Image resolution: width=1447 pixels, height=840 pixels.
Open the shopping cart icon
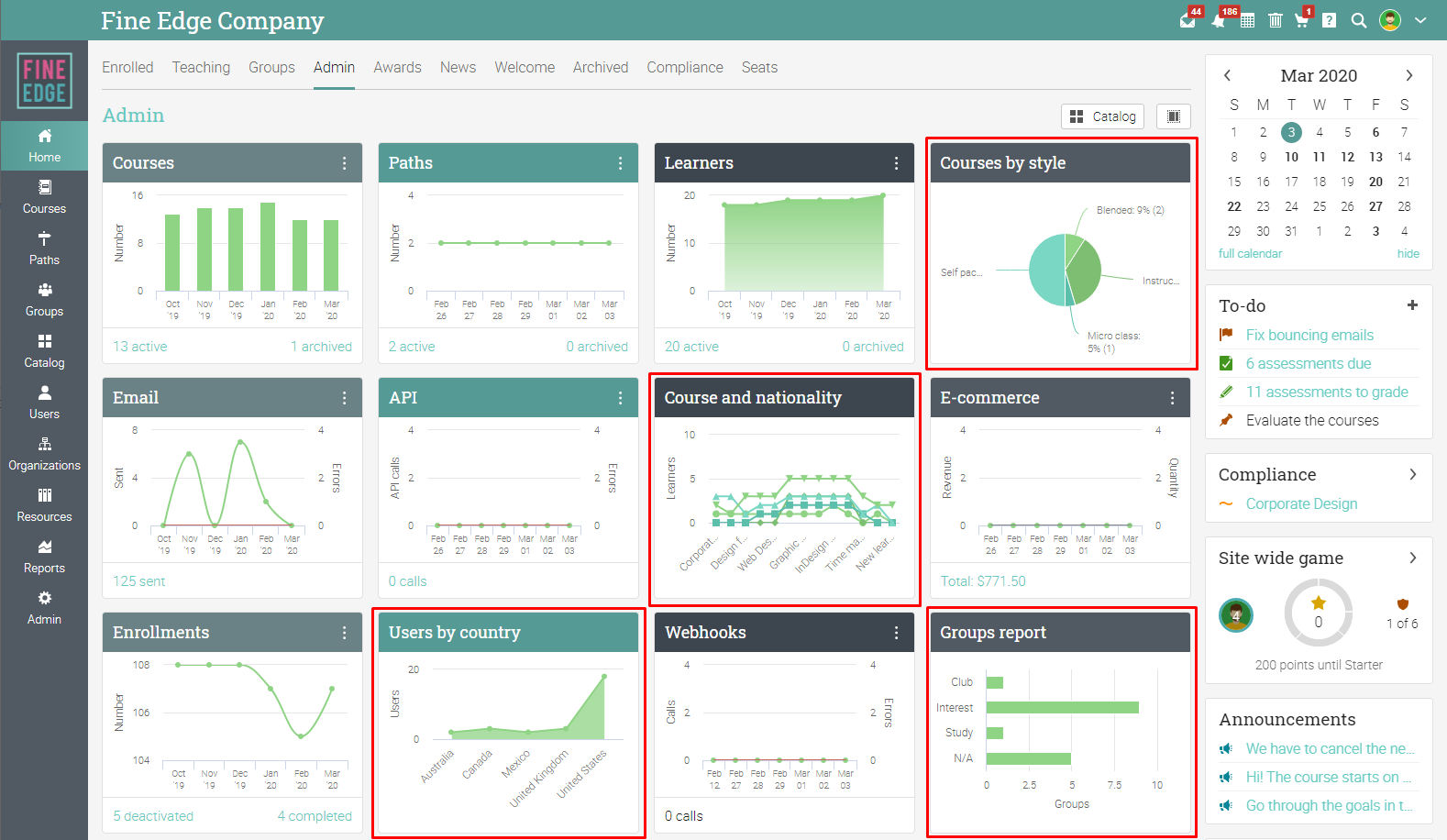click(x=1301, y=20)
